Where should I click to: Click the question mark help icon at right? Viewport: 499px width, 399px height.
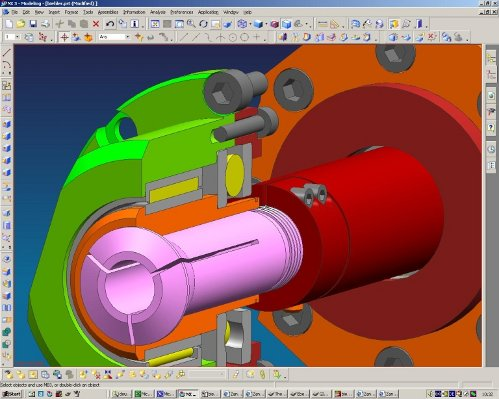(491, 128)
